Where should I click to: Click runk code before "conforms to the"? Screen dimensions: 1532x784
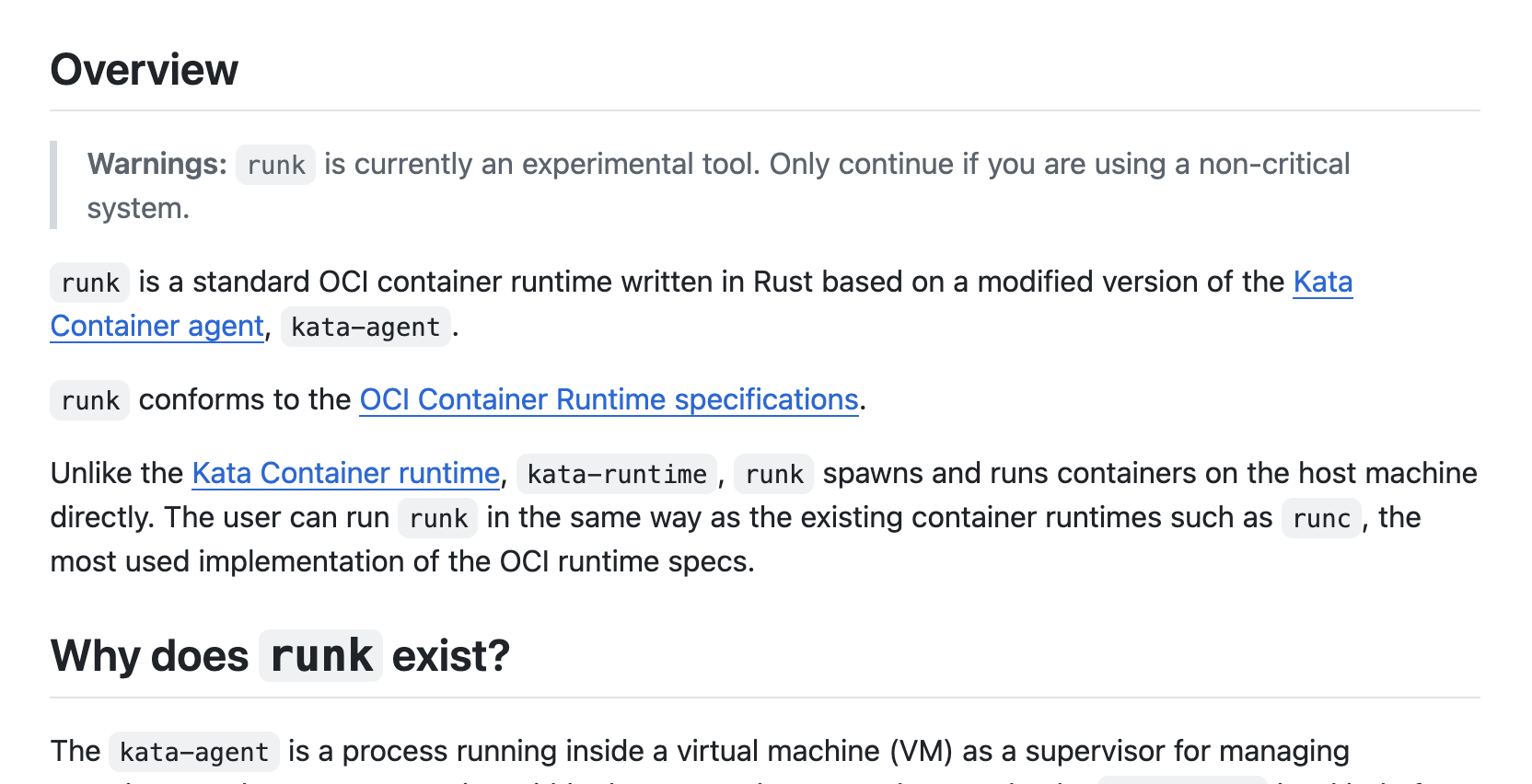(90, 401)
